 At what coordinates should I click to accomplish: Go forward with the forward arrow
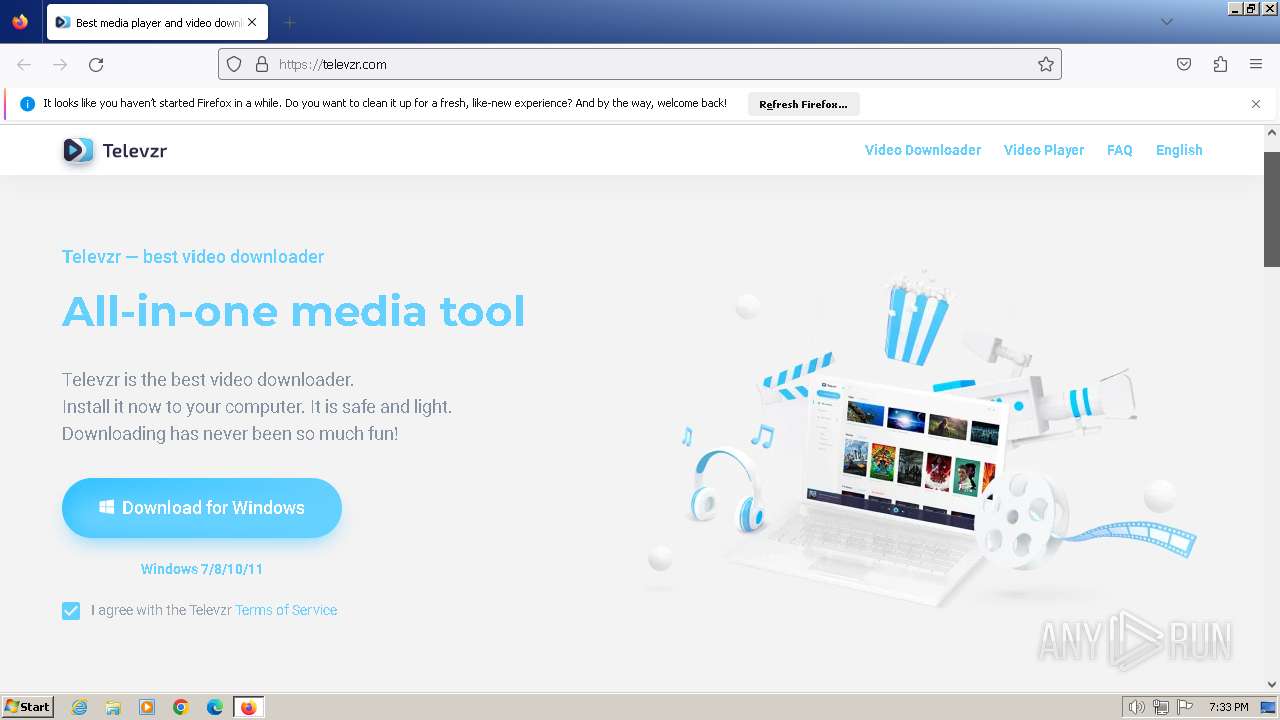[60, 64]
